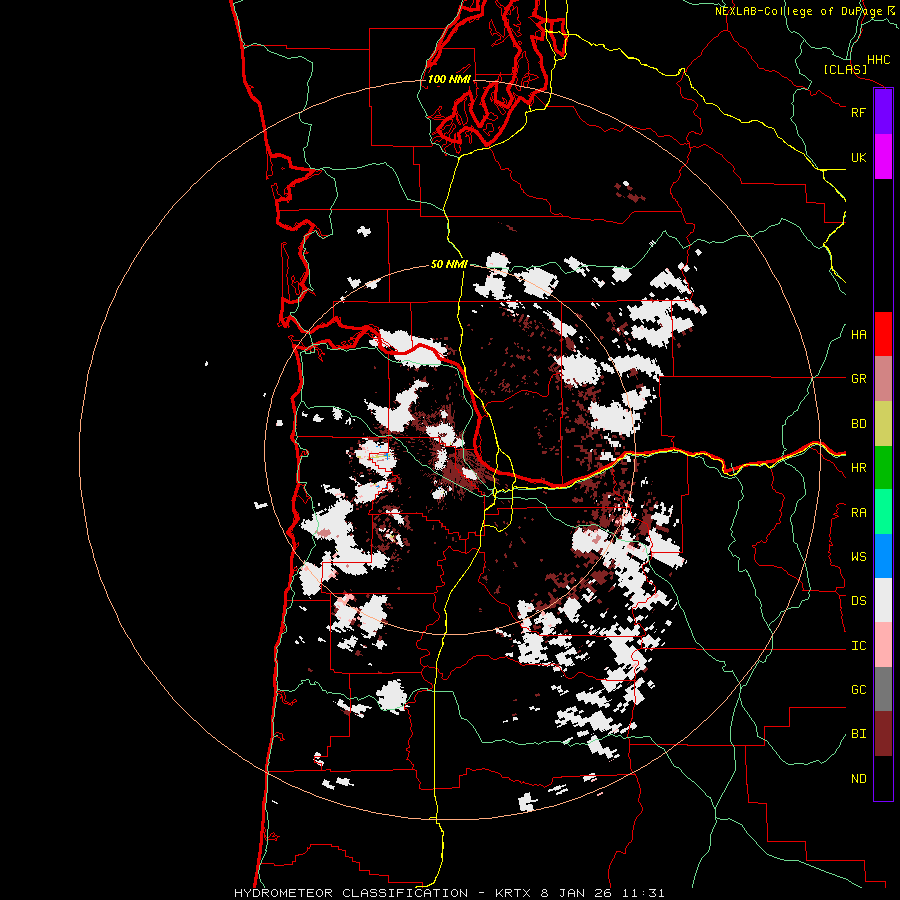Click the UK legend label

(859, 157)
